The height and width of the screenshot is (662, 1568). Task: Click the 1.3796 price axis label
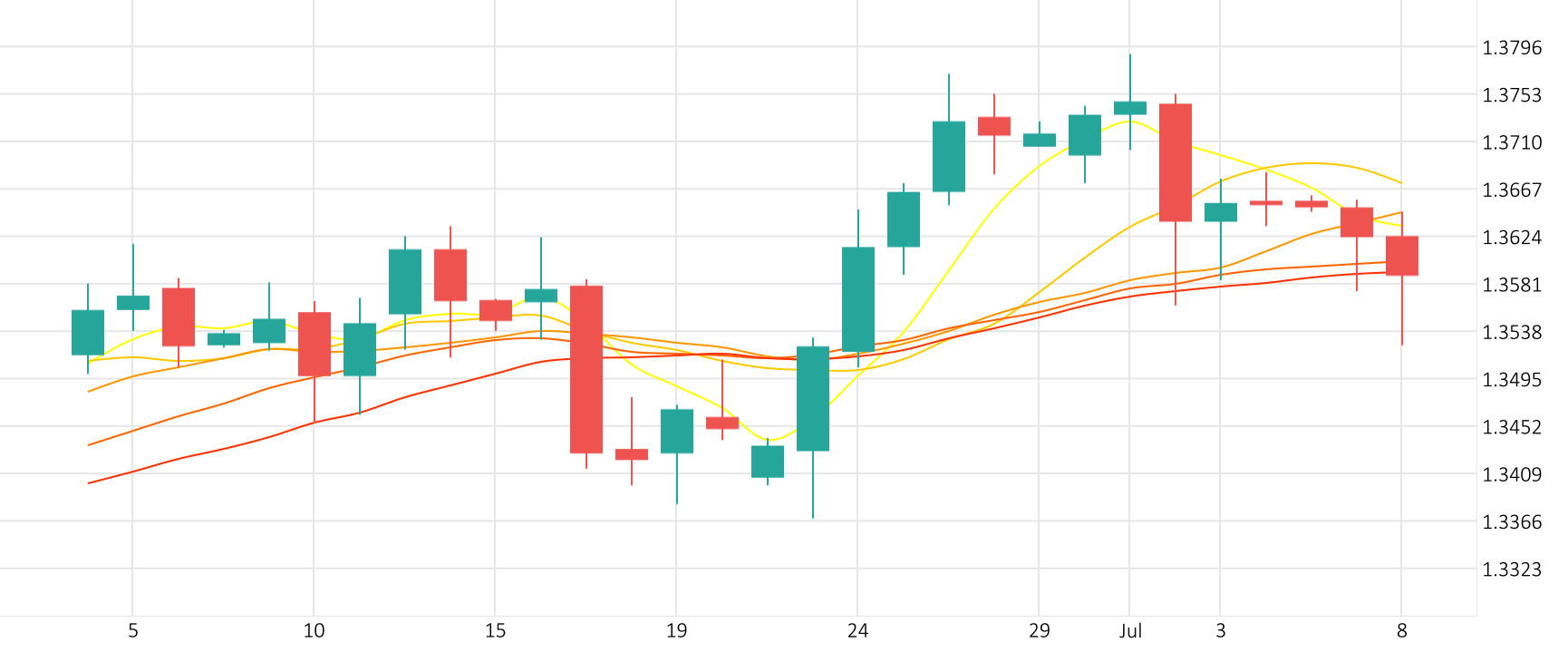1511,48
